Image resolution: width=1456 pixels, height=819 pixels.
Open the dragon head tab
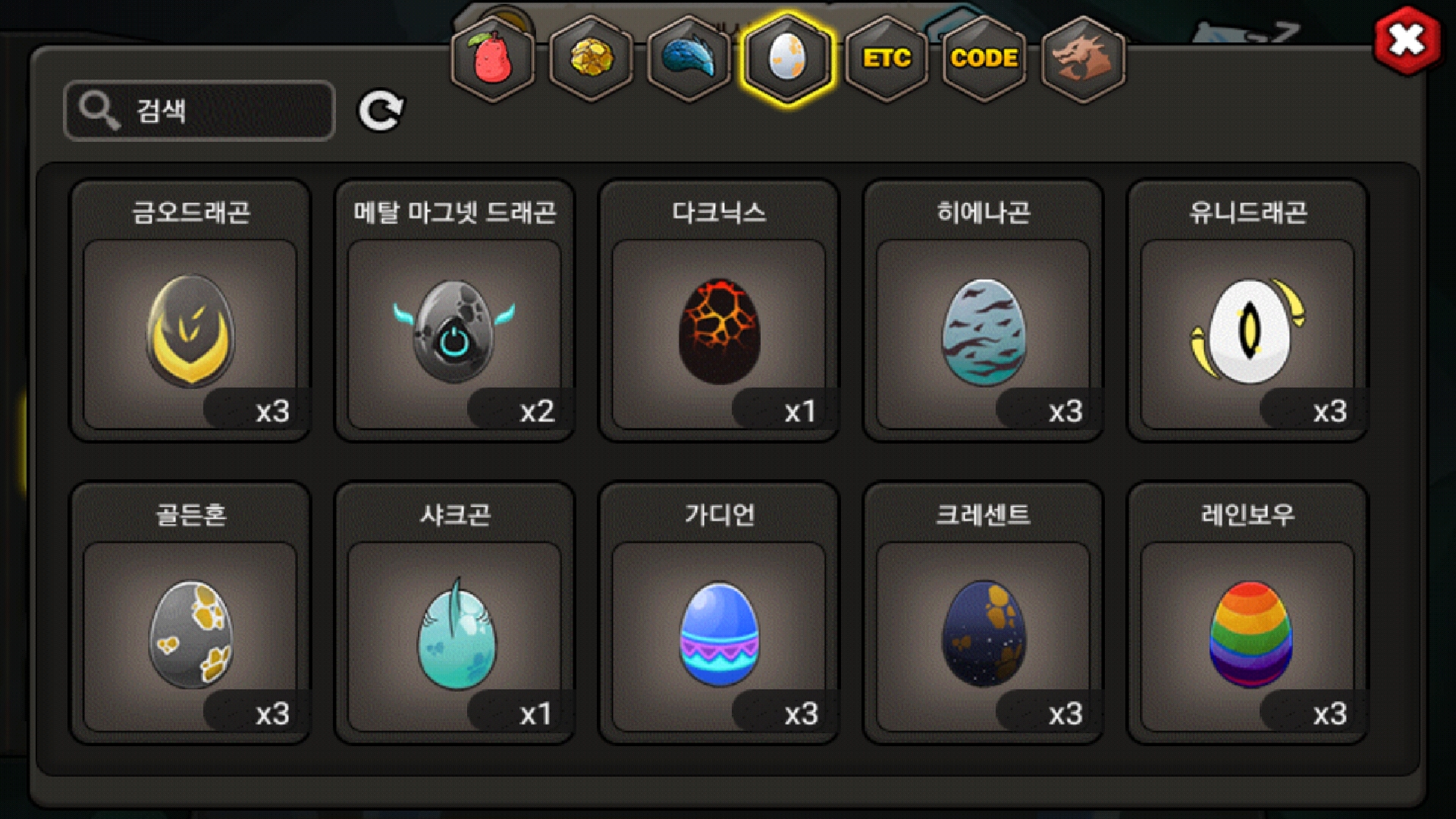click(1083, 58)
